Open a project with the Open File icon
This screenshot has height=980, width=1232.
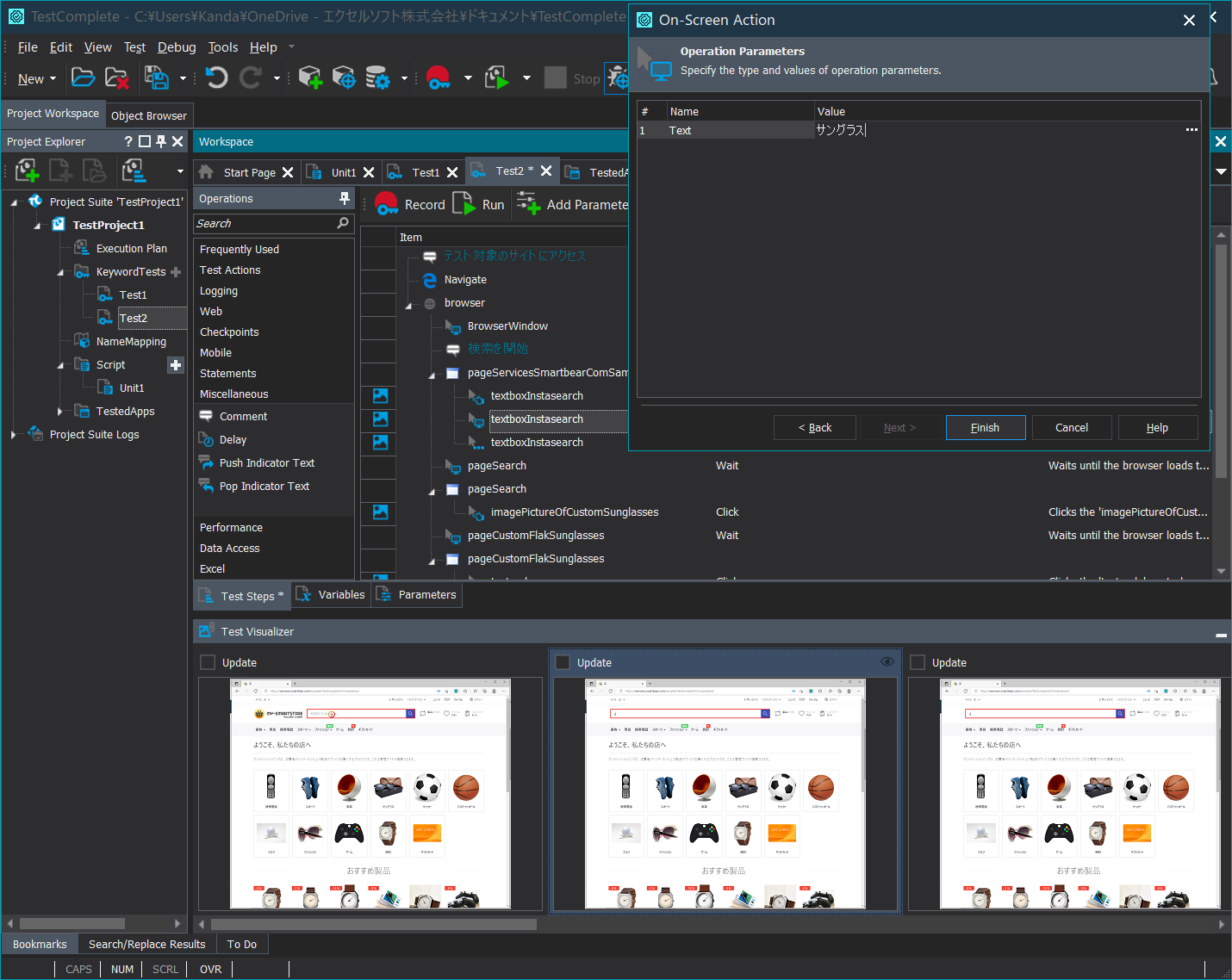83,78
